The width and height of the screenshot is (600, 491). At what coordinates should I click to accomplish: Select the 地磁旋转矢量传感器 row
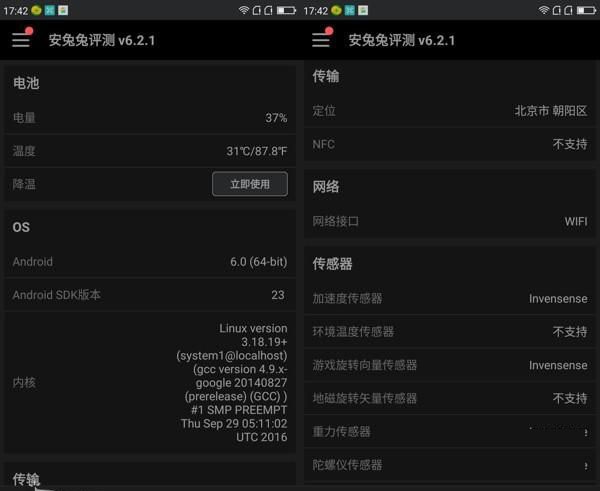[450, 398]
